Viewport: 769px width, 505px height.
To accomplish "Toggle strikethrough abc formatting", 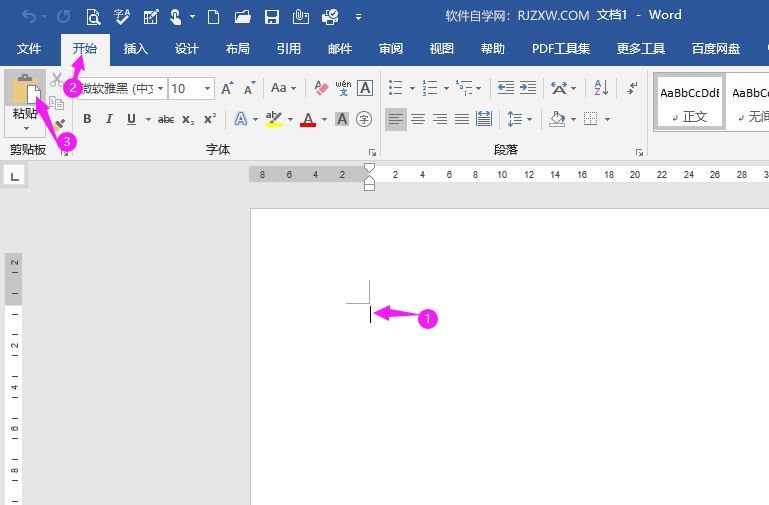I will [x=166, y=119].
